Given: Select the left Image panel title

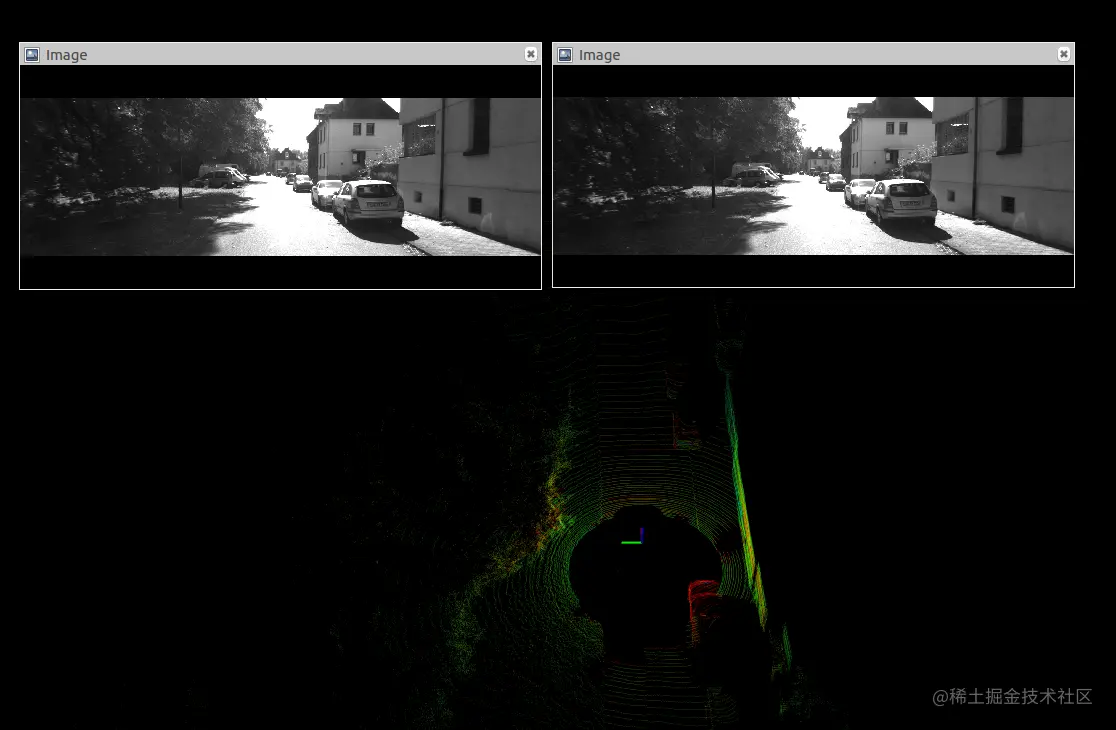Looking at the screenshot, I should (66, 55).
